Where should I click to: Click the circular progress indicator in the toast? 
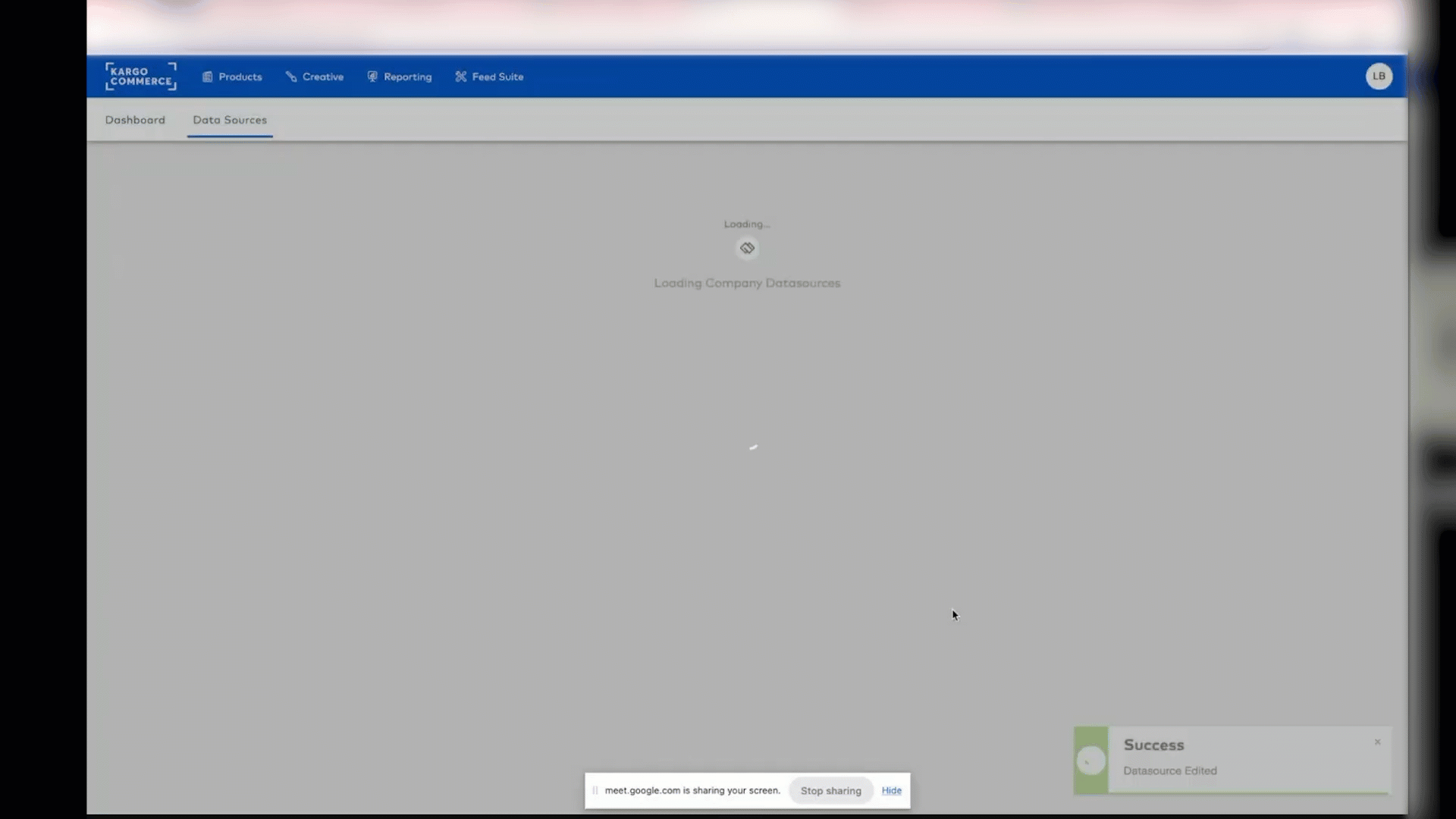click(1090, 761)
